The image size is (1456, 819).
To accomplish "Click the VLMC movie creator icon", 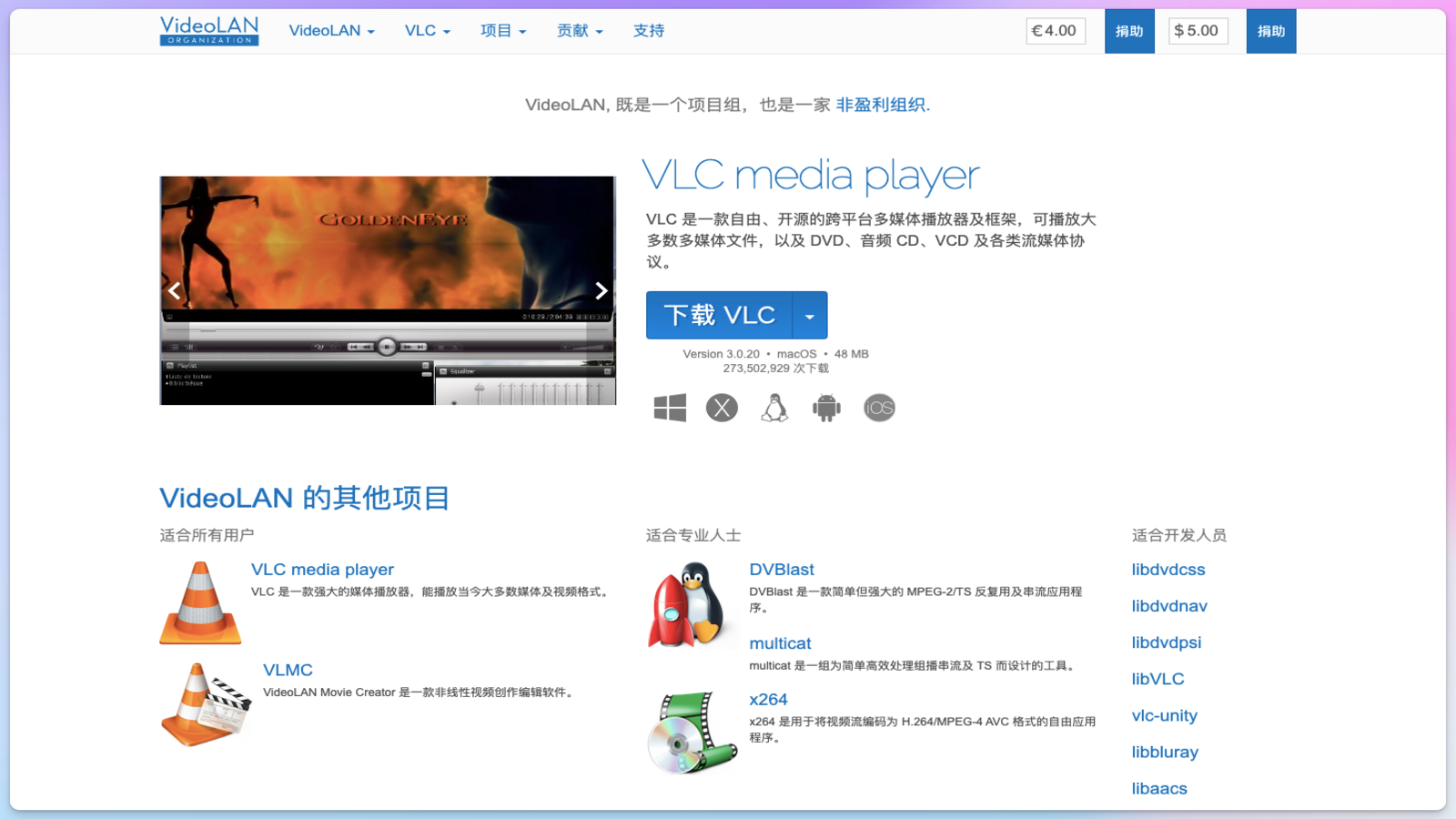I will point(207,703).
